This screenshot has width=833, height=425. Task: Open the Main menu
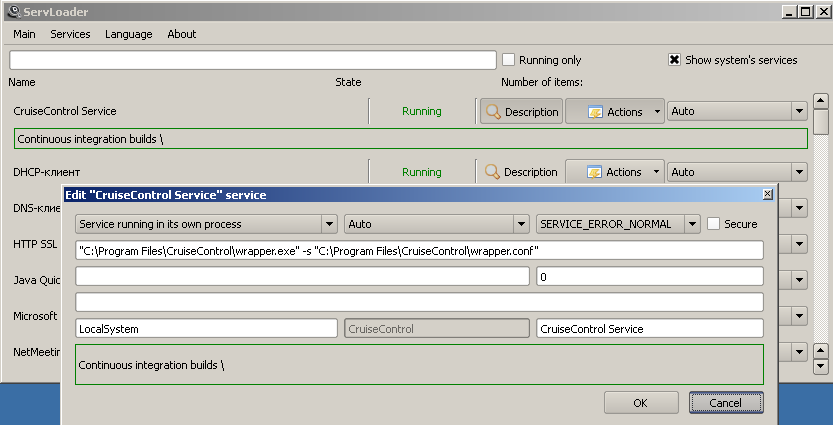tap(24, 34)
